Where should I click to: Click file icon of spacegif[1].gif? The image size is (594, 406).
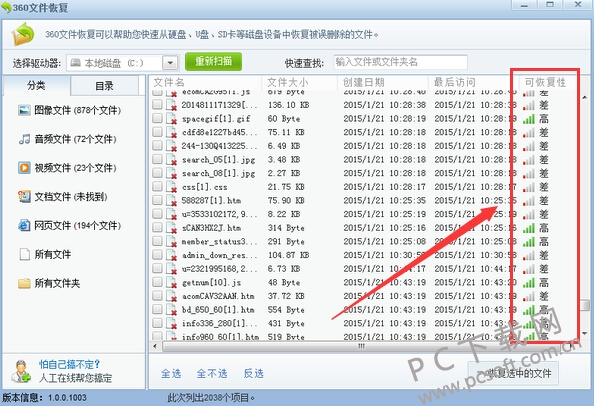point(172,119)
